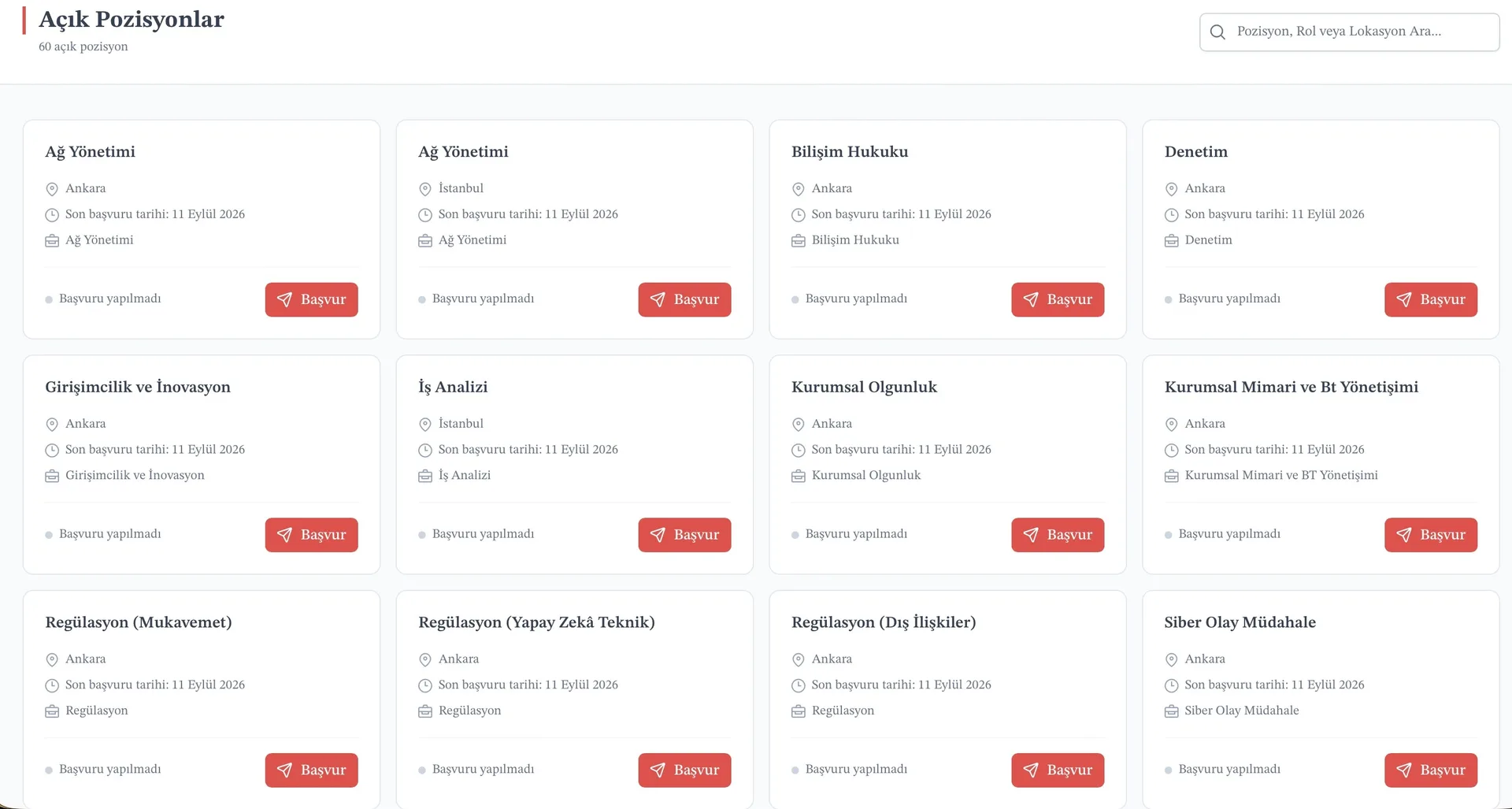Apply to Kurumsal Olgunluk position

click(x=1058, y=535)
